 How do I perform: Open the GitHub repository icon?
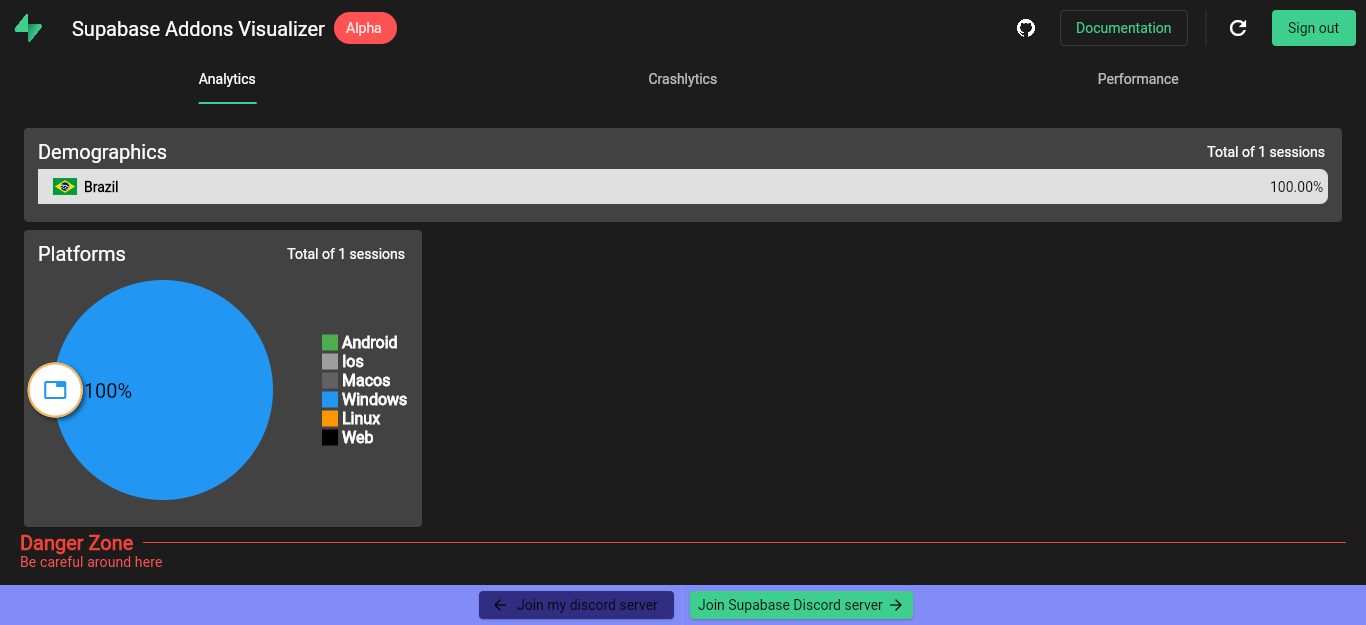pyautogui.click(x=1026, y=28)
